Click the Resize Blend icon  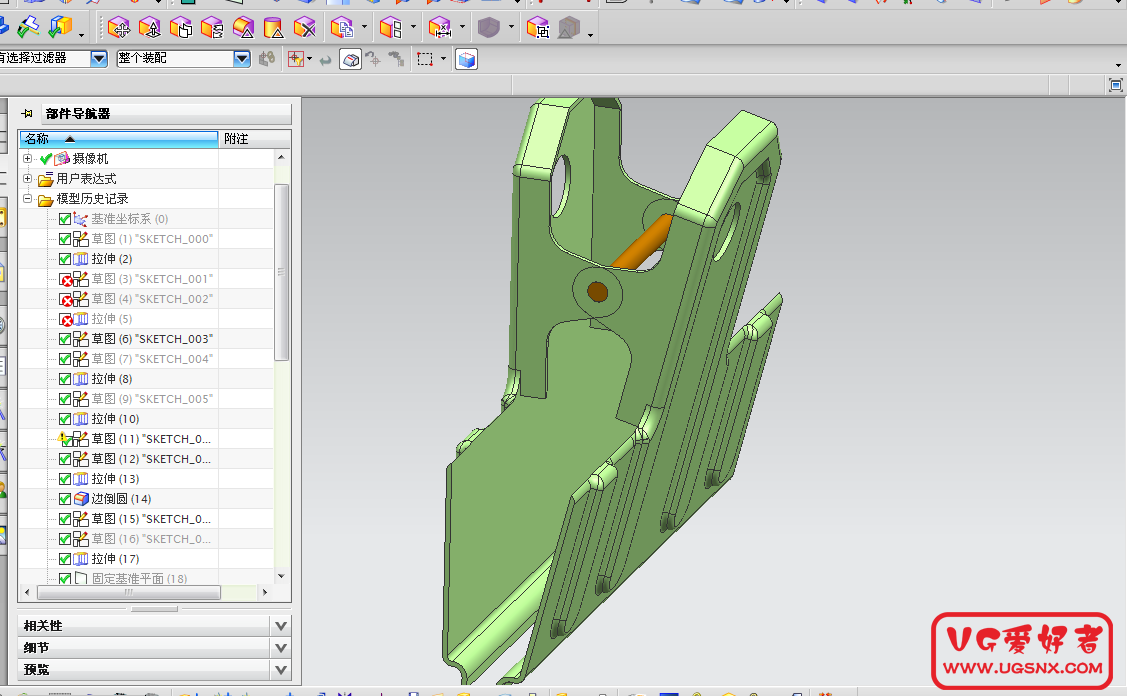(243, 28)
